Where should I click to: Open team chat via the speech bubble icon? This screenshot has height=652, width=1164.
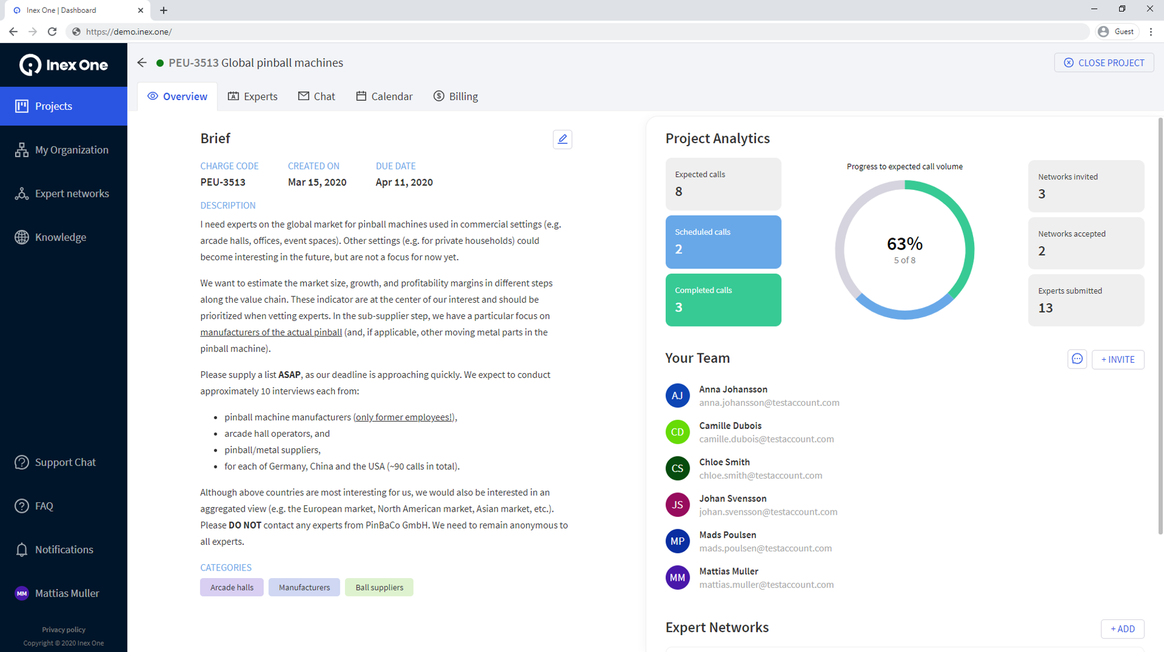pyautogui.click(x=1077, y=359)
